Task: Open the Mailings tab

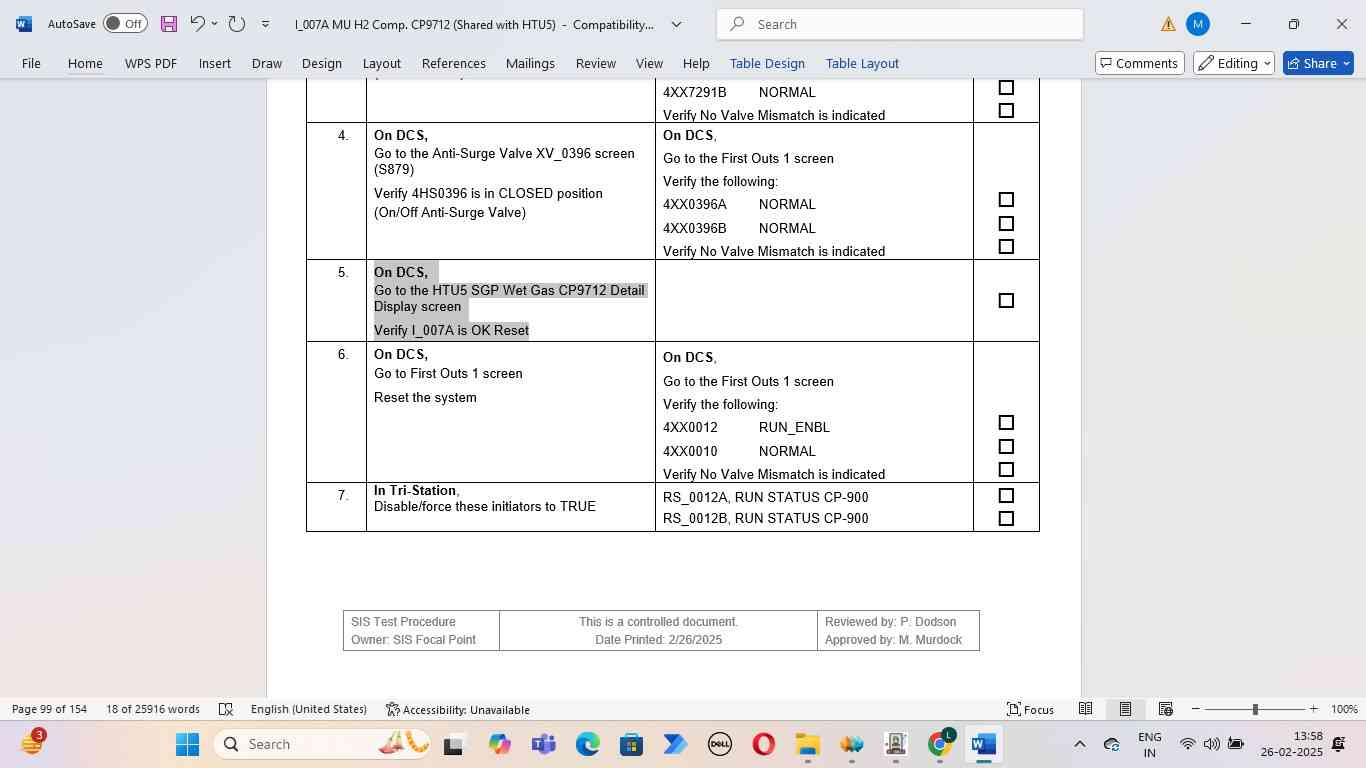Action: 530,63
